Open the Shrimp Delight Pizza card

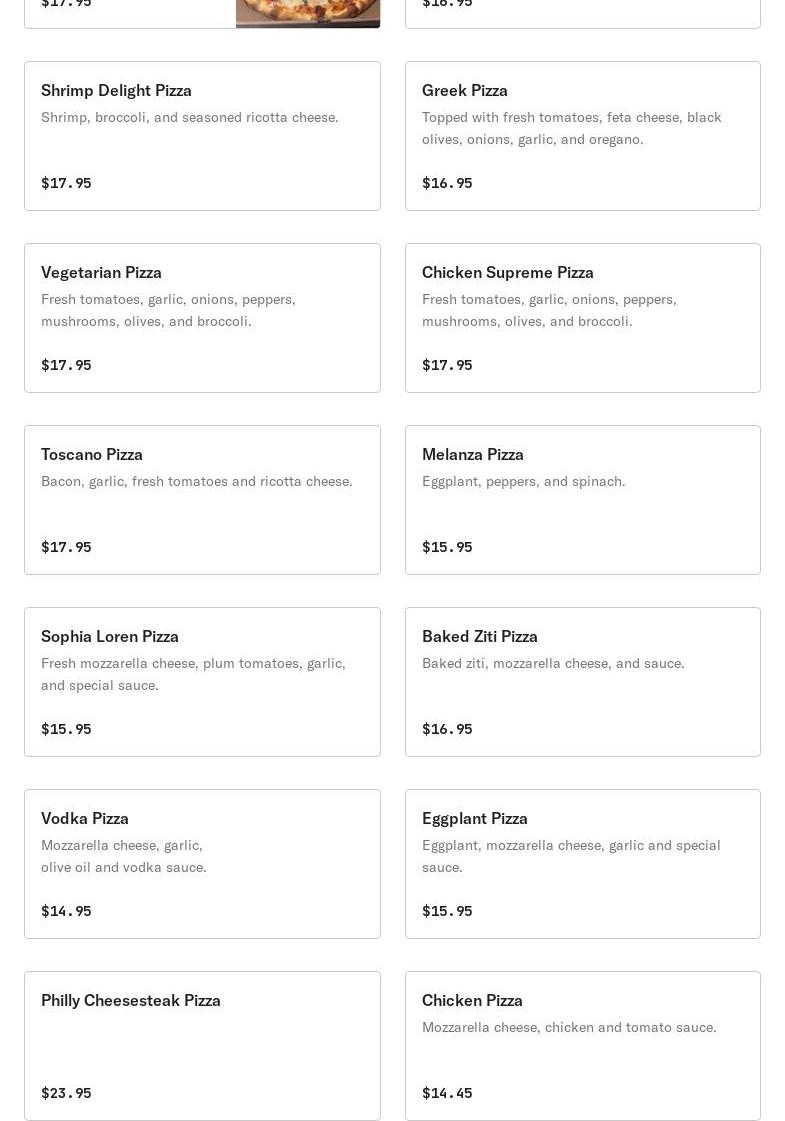[202, 136]
